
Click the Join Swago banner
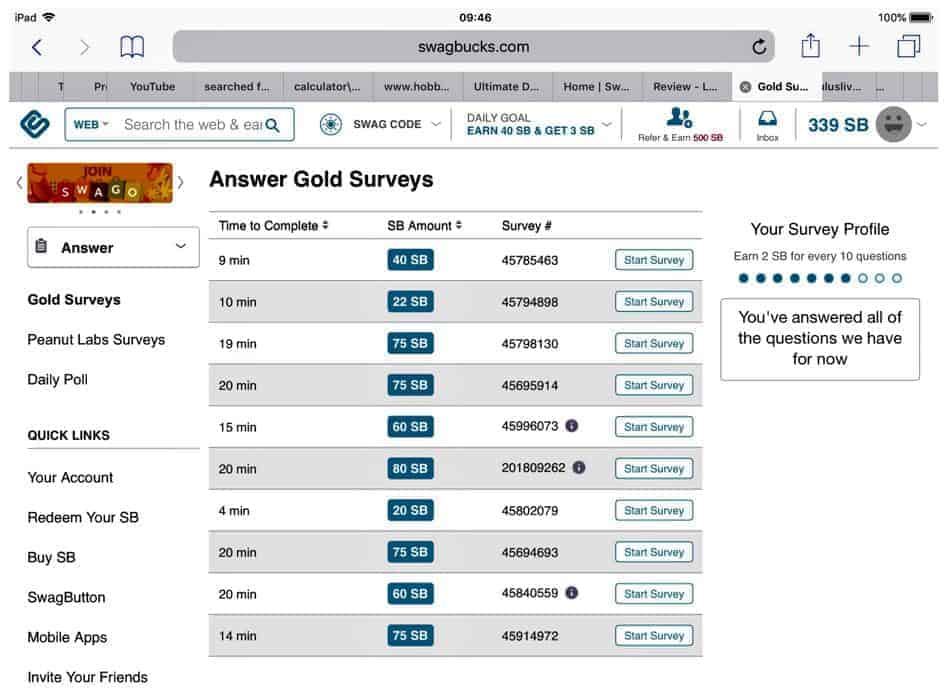click(x=100, y=183)
